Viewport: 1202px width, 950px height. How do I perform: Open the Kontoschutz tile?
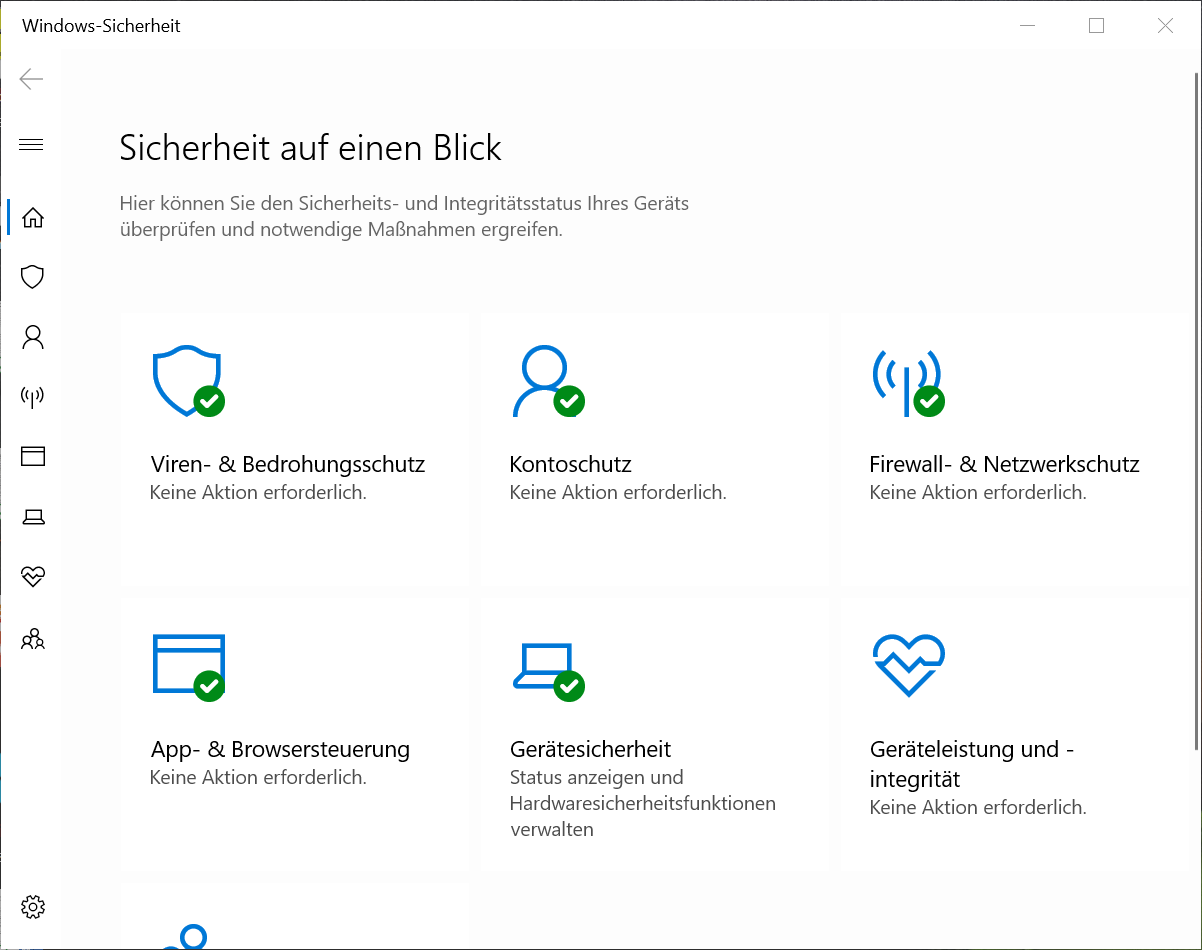click(570, 465)
